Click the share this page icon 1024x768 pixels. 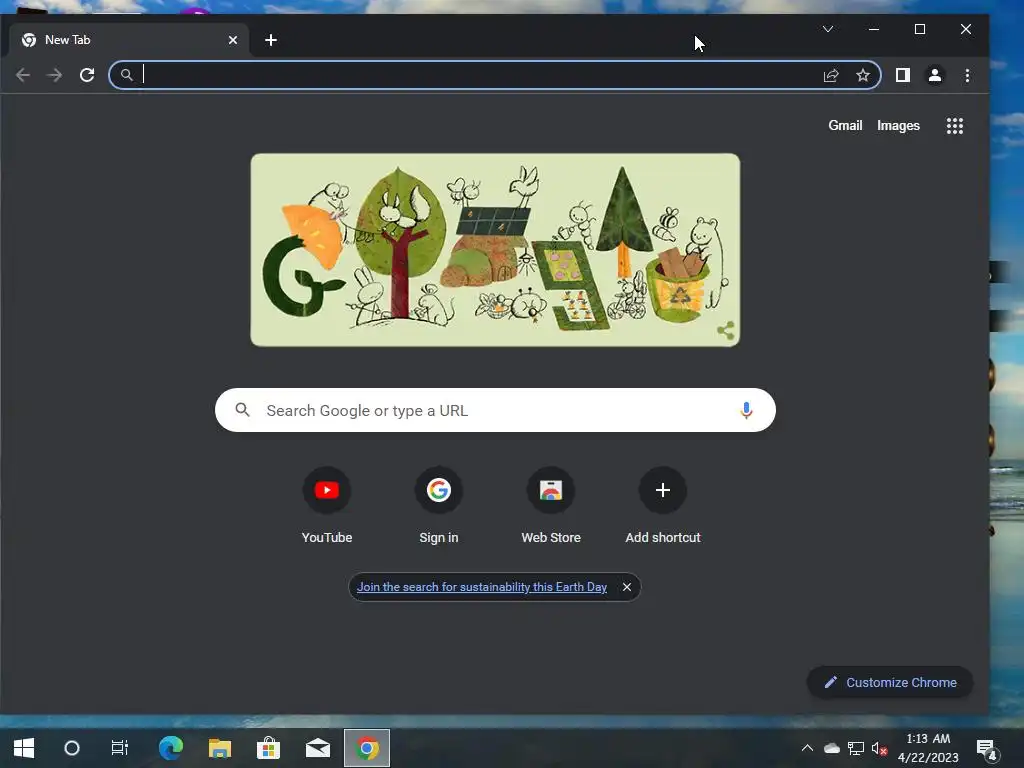click(x=831, y=75)
